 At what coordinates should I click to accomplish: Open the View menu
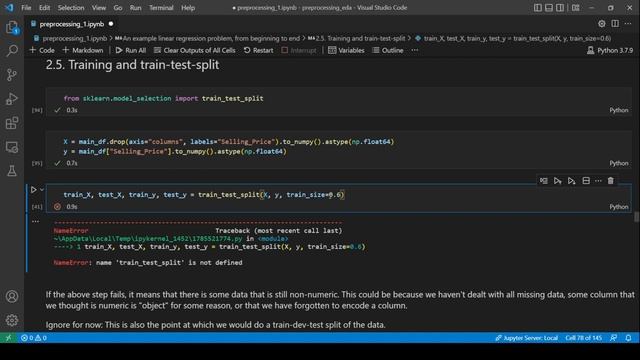tap(98, 8)
